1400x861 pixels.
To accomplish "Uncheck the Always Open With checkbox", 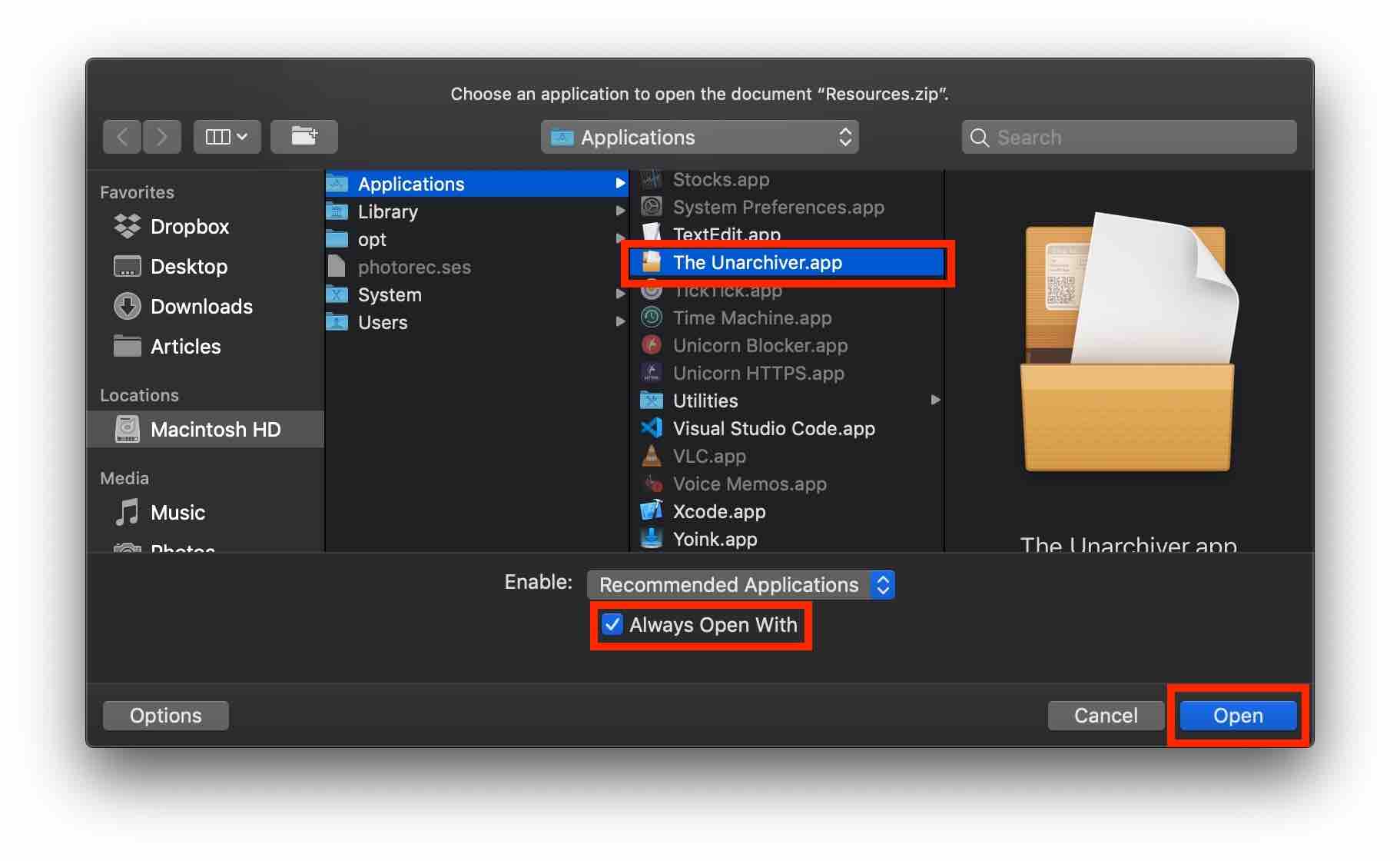I will coord(612,624).
